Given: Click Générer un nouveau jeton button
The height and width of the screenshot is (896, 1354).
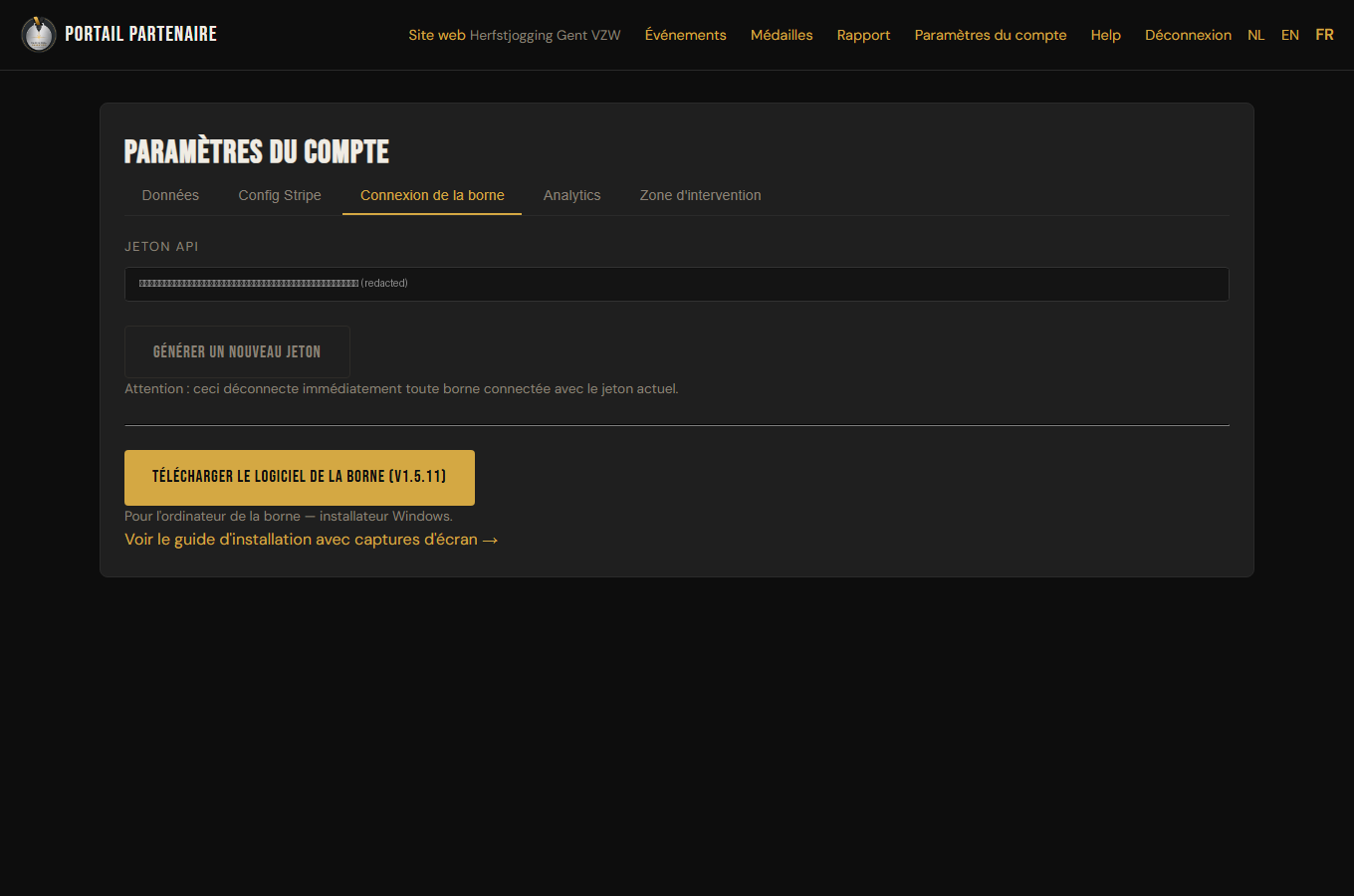Looking at the screenshot, I should [x=237, y=351].
